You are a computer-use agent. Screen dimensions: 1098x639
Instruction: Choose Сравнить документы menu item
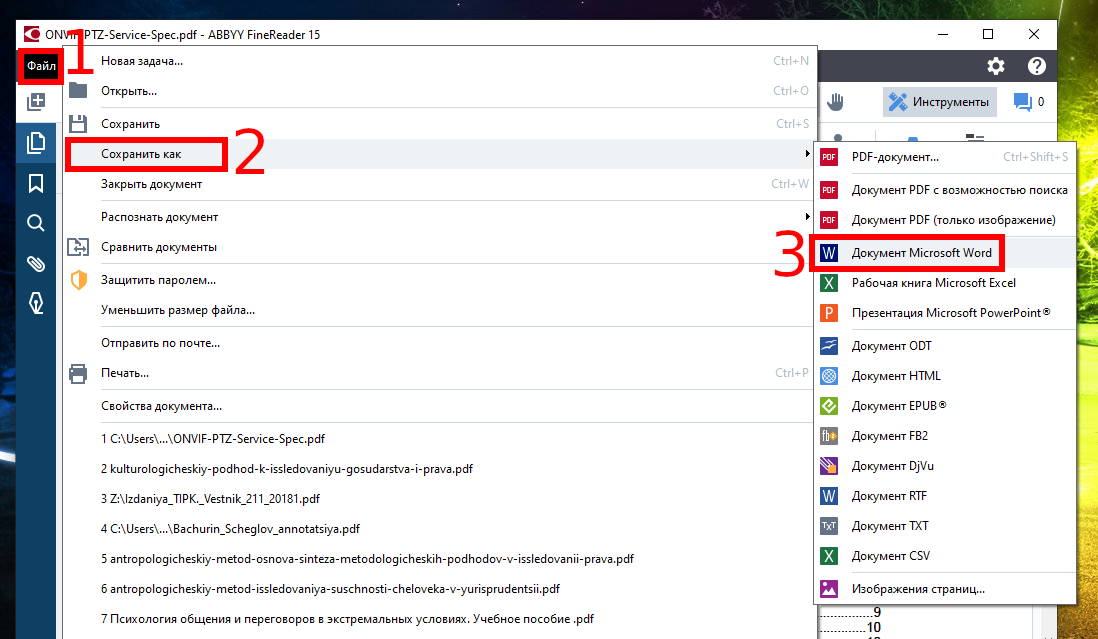coord(440,247)
